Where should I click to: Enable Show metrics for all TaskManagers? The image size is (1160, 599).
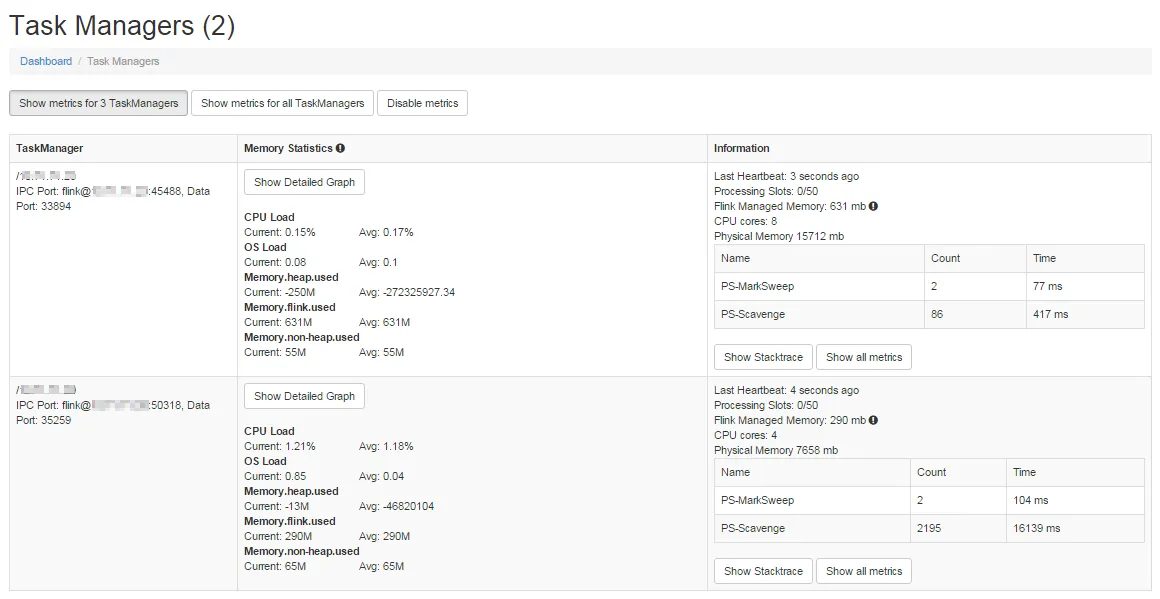click(283, 103)
